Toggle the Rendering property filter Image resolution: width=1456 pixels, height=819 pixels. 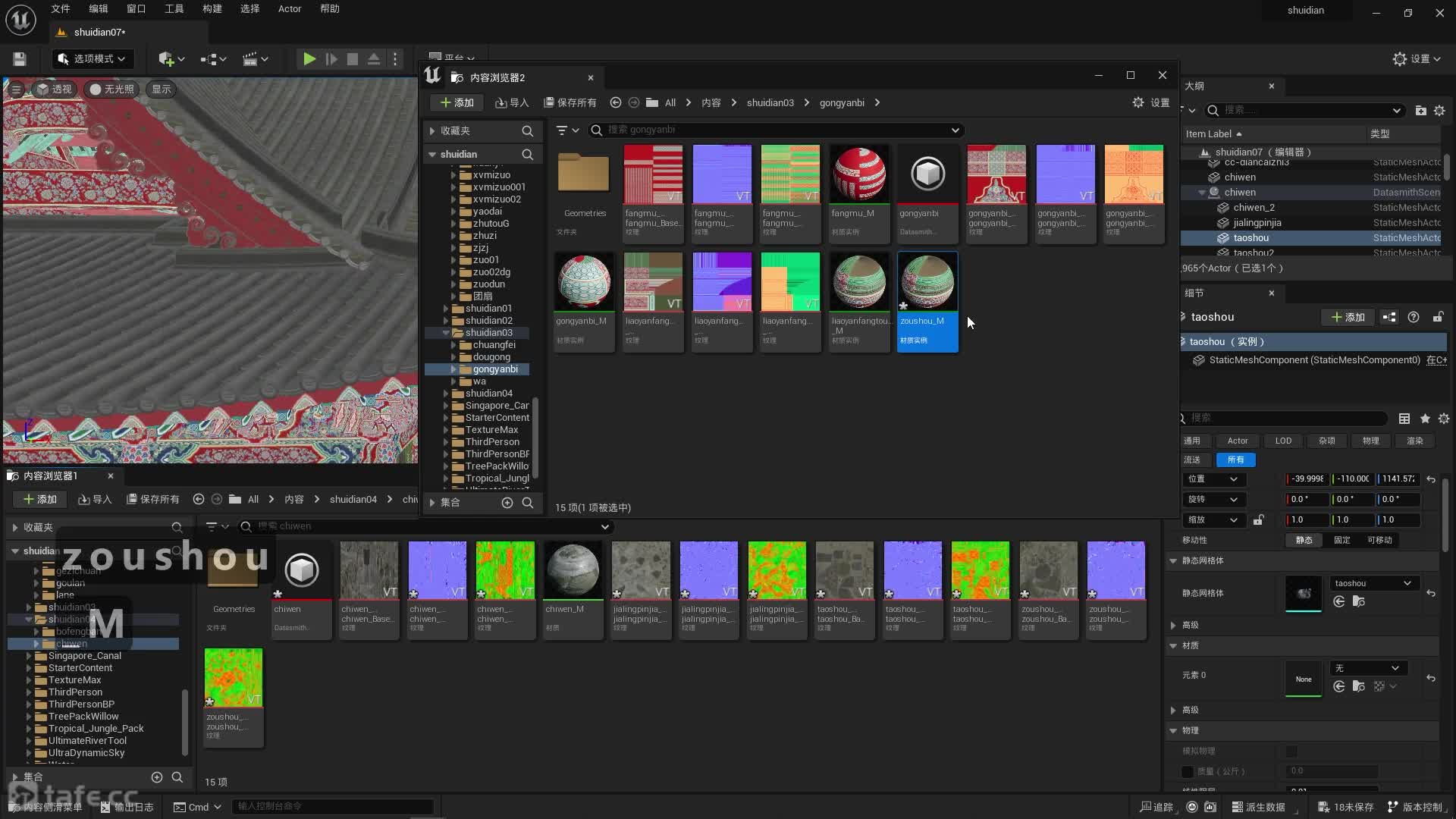click(1415, 441)
